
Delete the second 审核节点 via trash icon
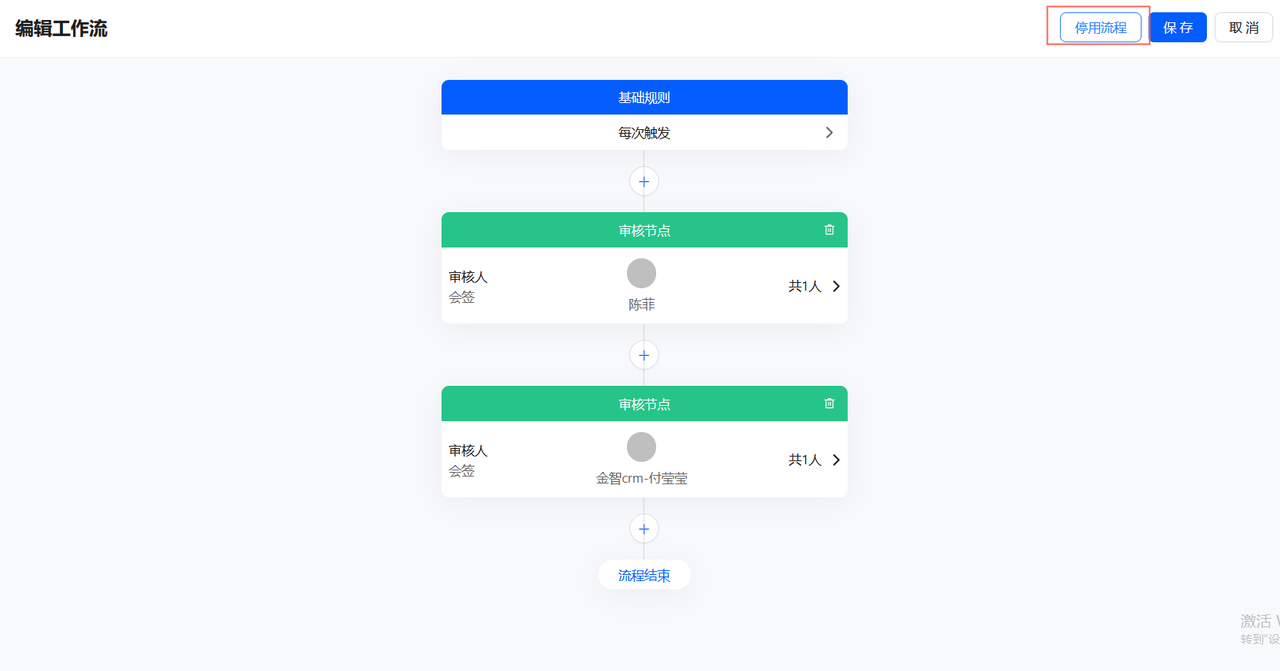click(829, 404)
